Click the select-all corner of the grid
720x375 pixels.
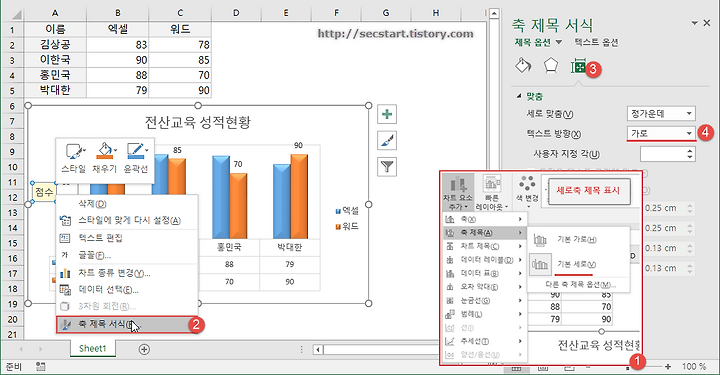point(13,13)
